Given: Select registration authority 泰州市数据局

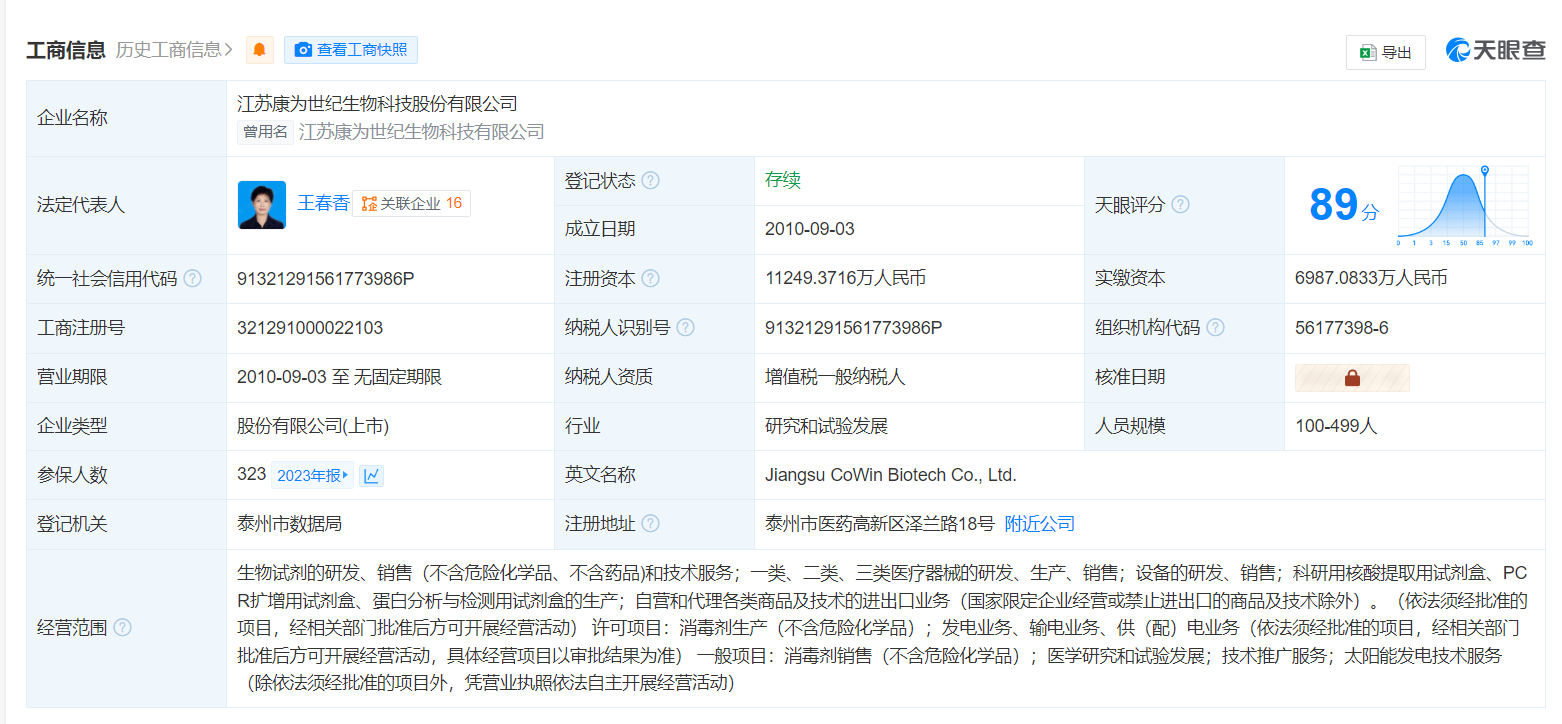Looking at the screenshot, I should [x=290, y=524].
